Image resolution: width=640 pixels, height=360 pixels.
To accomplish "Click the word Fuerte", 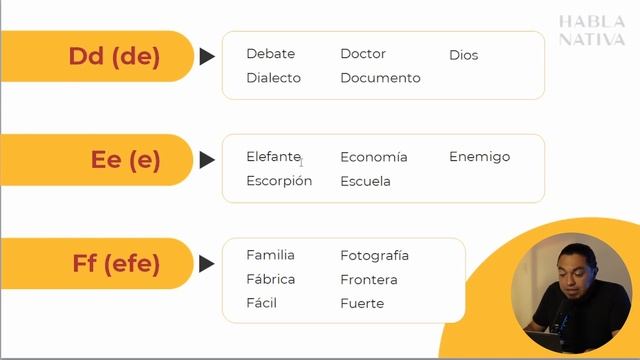I will 362,303.
